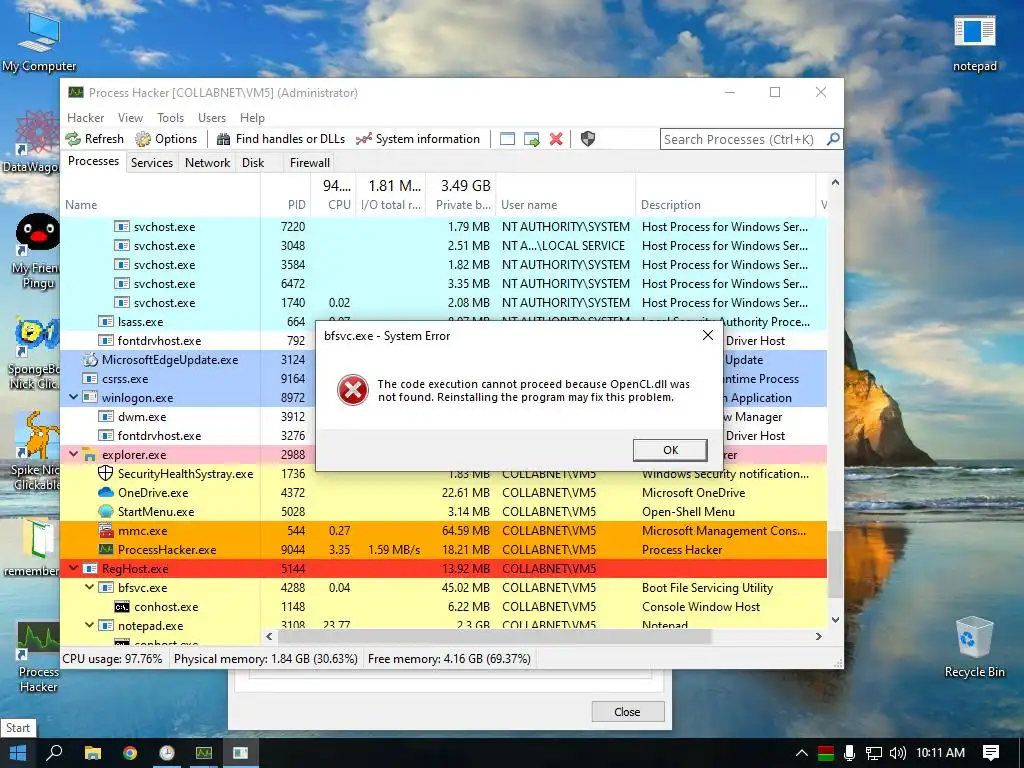Screen dimensions: 1024x768
Task: Collapse the bfsvc.exe tree node
Action: click(89, 587)
